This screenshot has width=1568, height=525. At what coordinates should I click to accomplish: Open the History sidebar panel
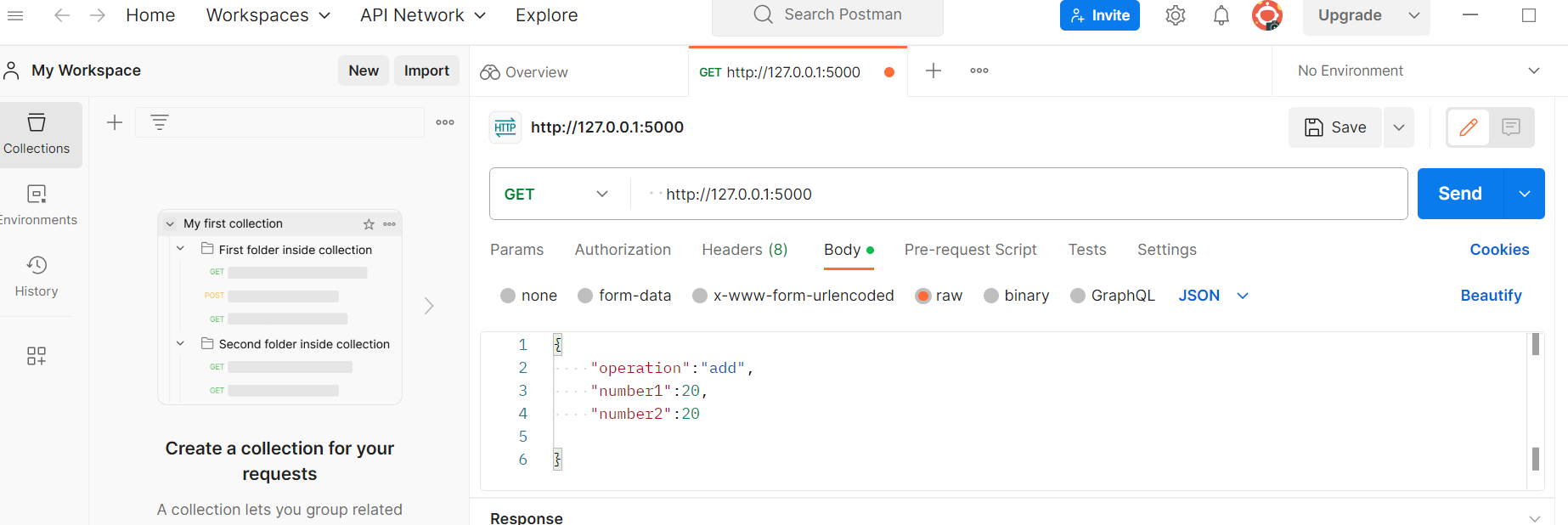tap(37, 277)
